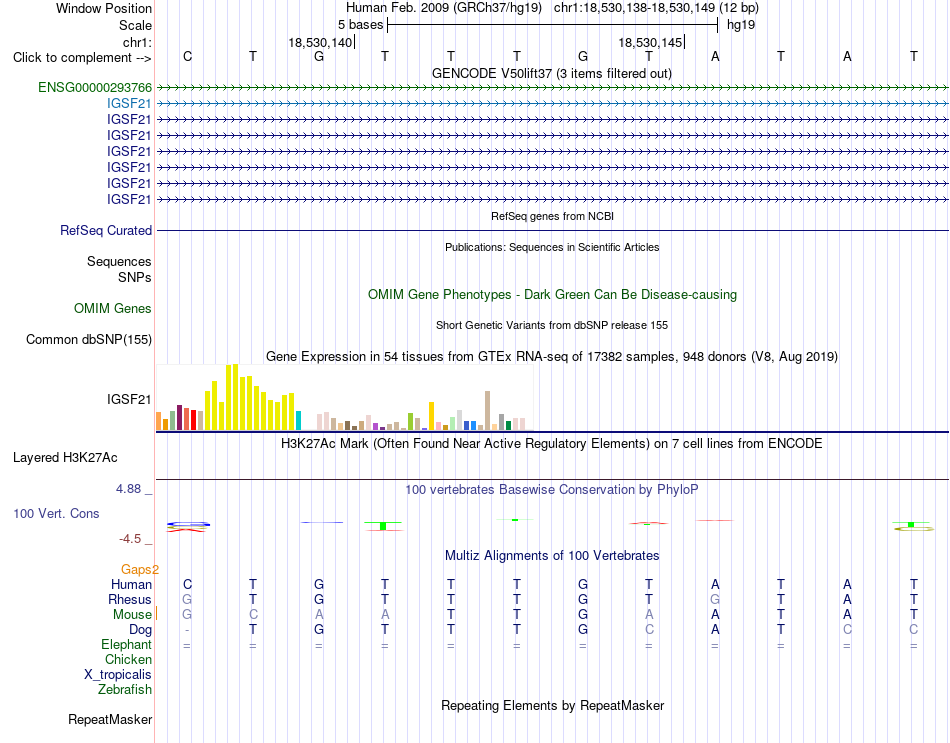Select the Rhesus species label
Screen dimensions: 950x743
coord(130,599)
